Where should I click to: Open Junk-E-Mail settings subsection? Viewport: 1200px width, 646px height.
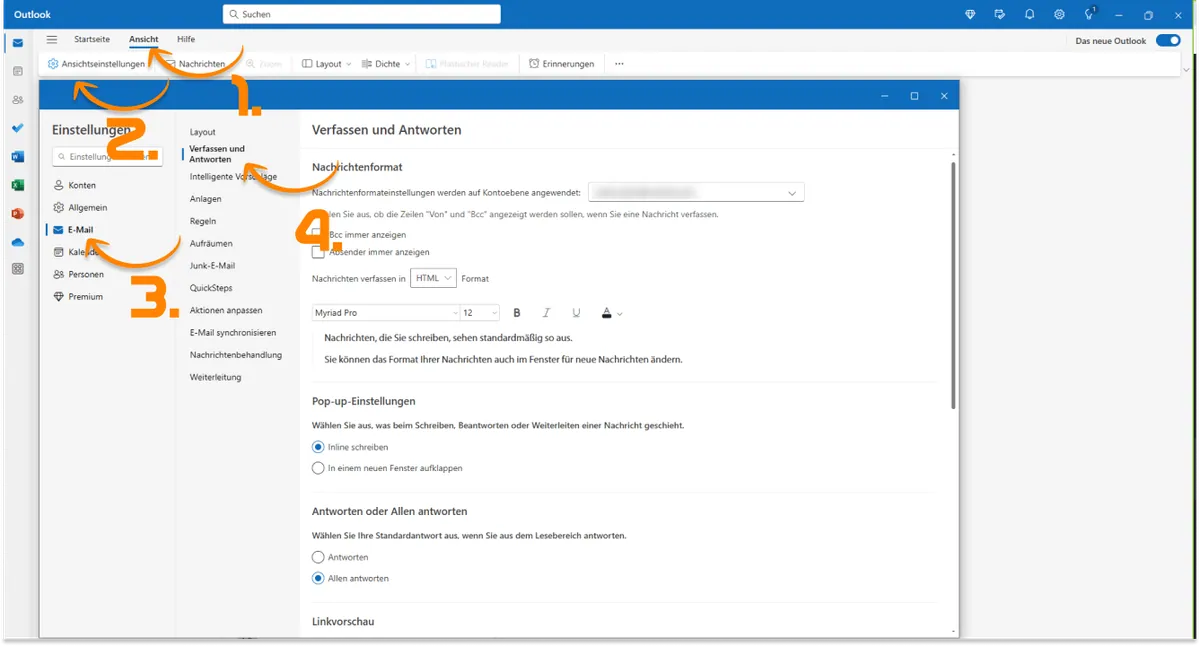coord(214,266)
